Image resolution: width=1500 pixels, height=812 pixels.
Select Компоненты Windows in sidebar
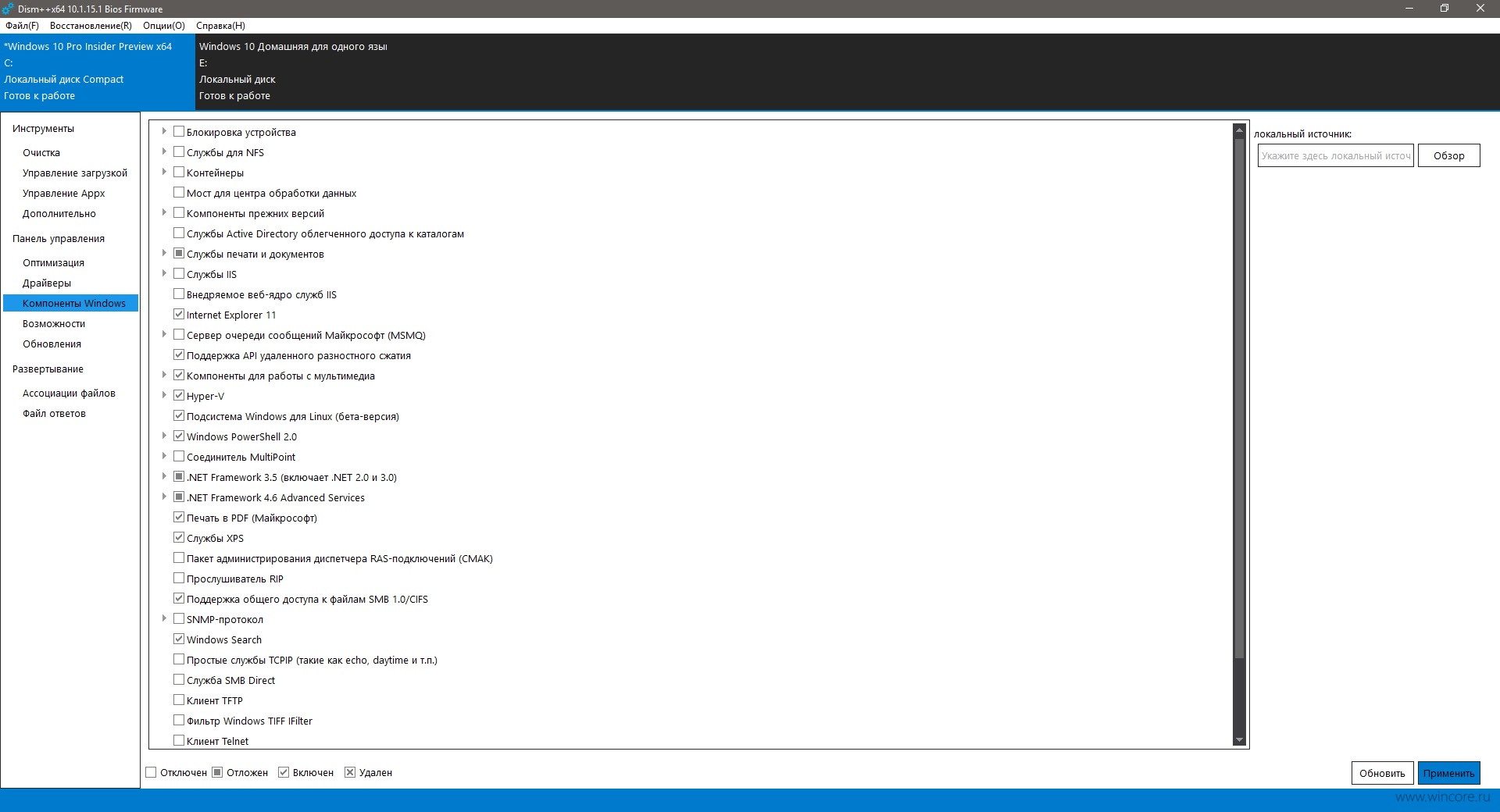[71, 303]
